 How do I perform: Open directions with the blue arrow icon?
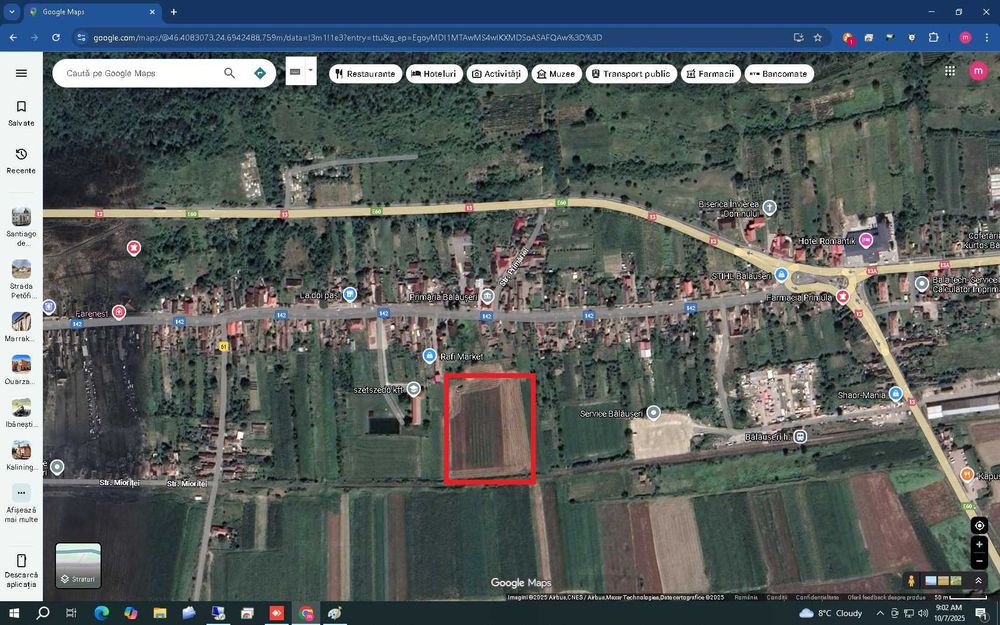coord(260,73)
